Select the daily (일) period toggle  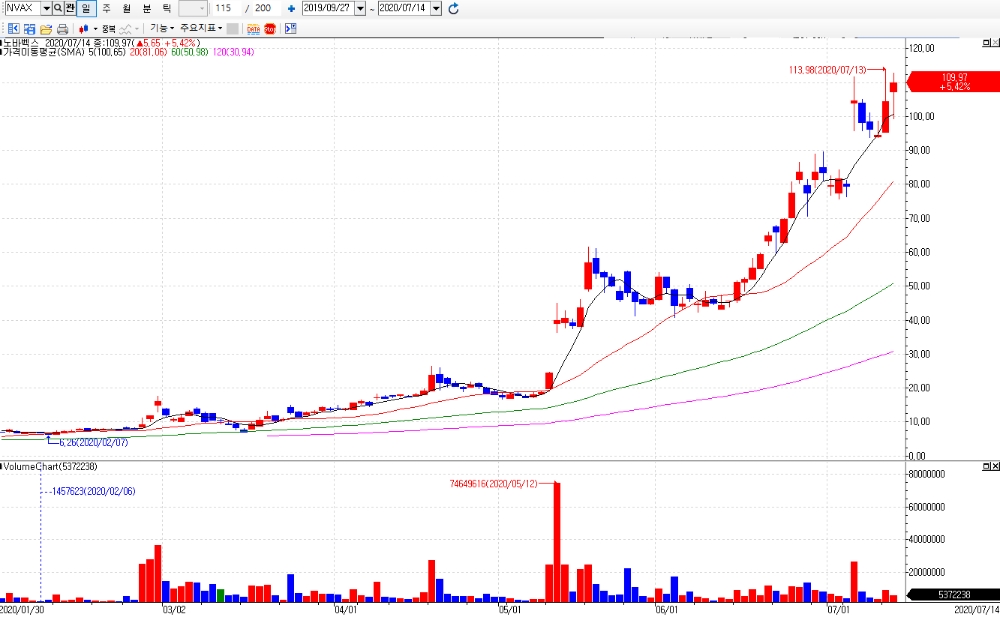click(x=85, y=8)
